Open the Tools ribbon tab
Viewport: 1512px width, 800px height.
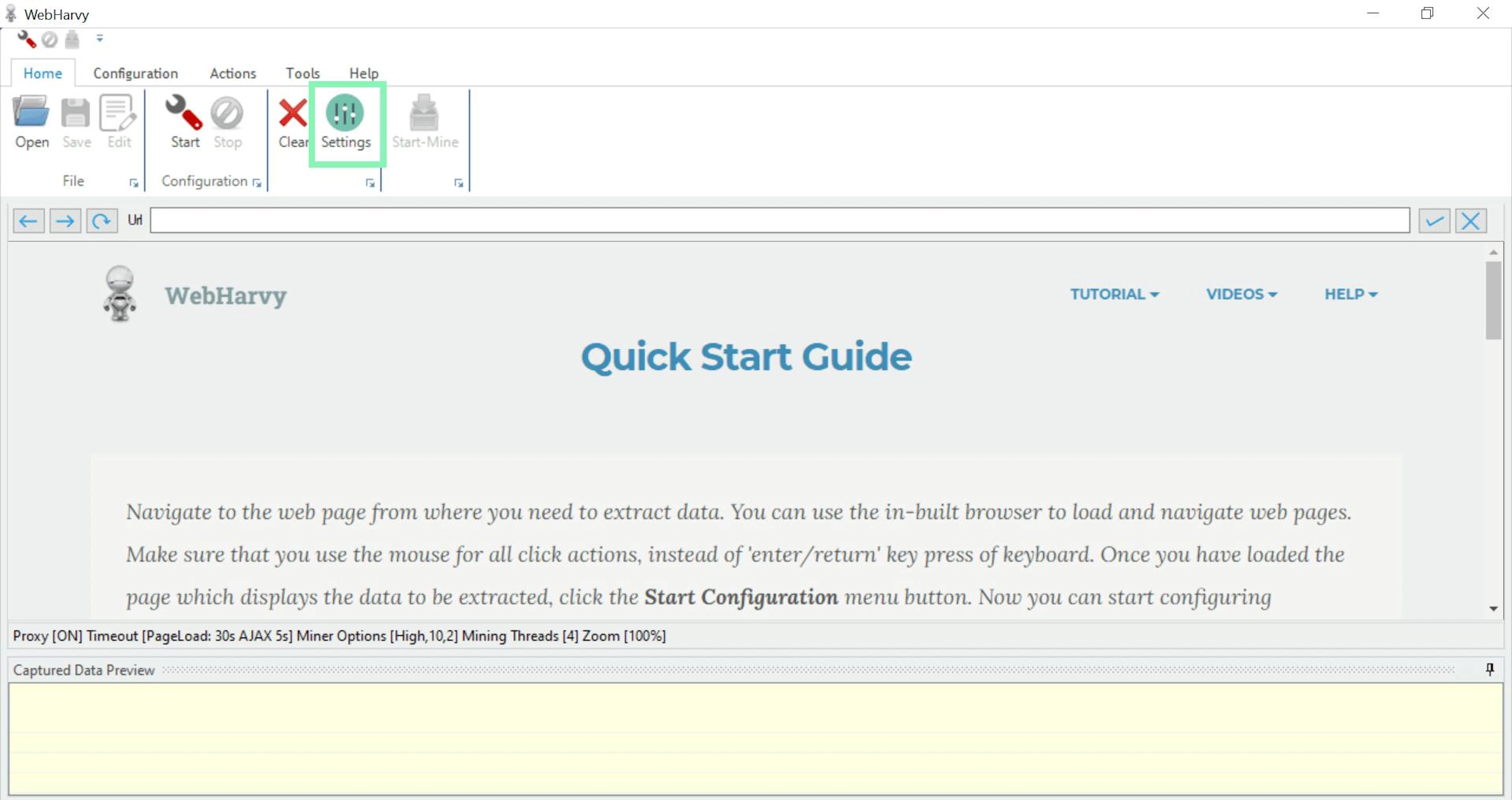click(x=303, y=73)
